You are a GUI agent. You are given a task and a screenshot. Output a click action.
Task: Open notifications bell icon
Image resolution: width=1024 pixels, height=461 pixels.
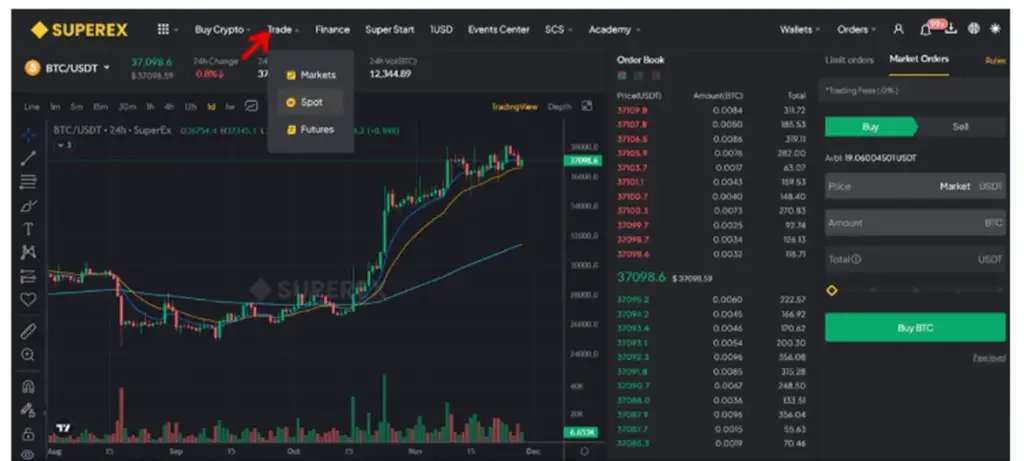tap(925, 29)
